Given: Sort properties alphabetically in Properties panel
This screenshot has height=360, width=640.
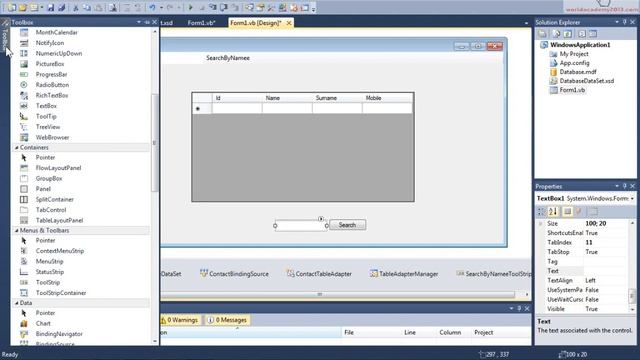Looking at the screenshot, I should (553, 211).
